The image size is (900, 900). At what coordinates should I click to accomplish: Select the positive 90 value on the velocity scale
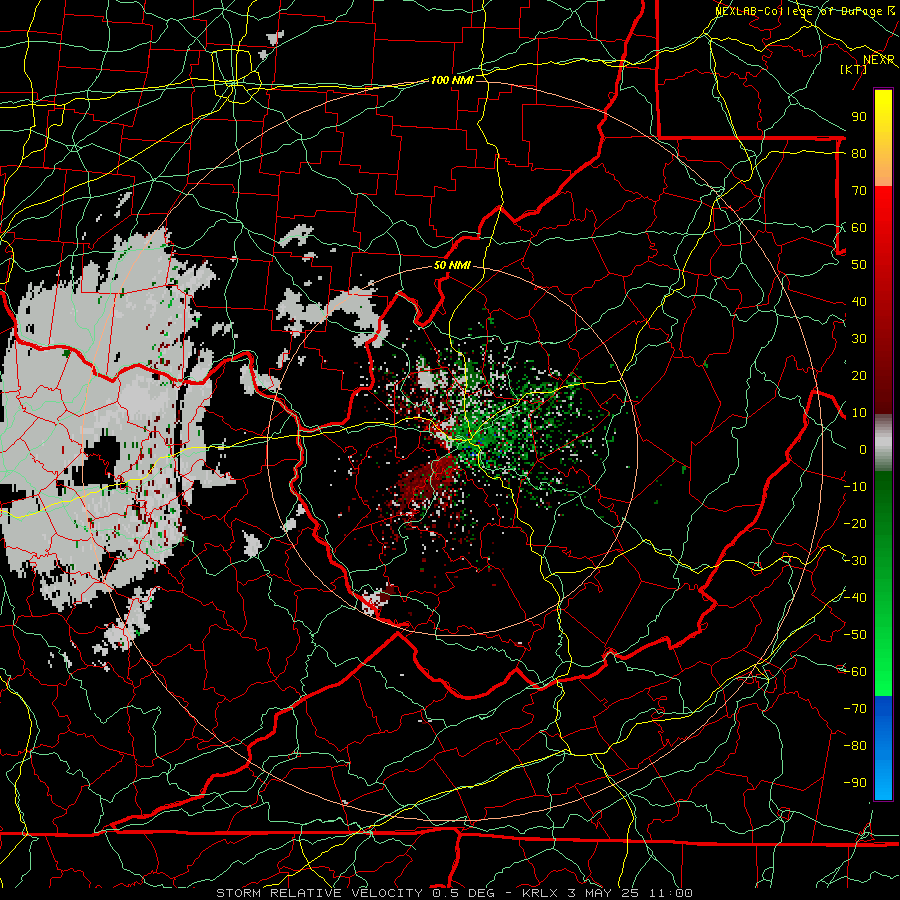859,117
